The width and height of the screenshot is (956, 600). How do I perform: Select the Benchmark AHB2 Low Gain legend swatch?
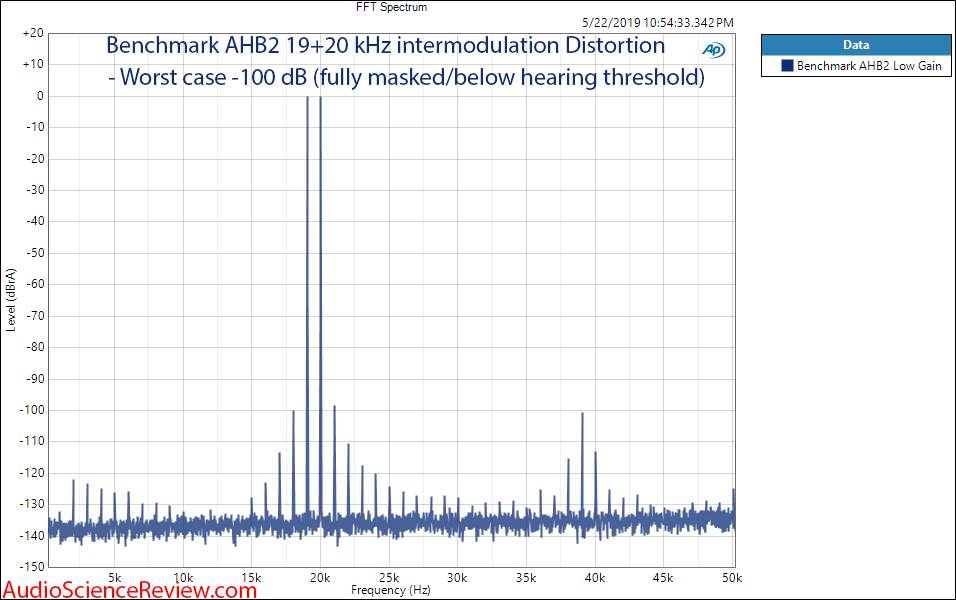787,65
